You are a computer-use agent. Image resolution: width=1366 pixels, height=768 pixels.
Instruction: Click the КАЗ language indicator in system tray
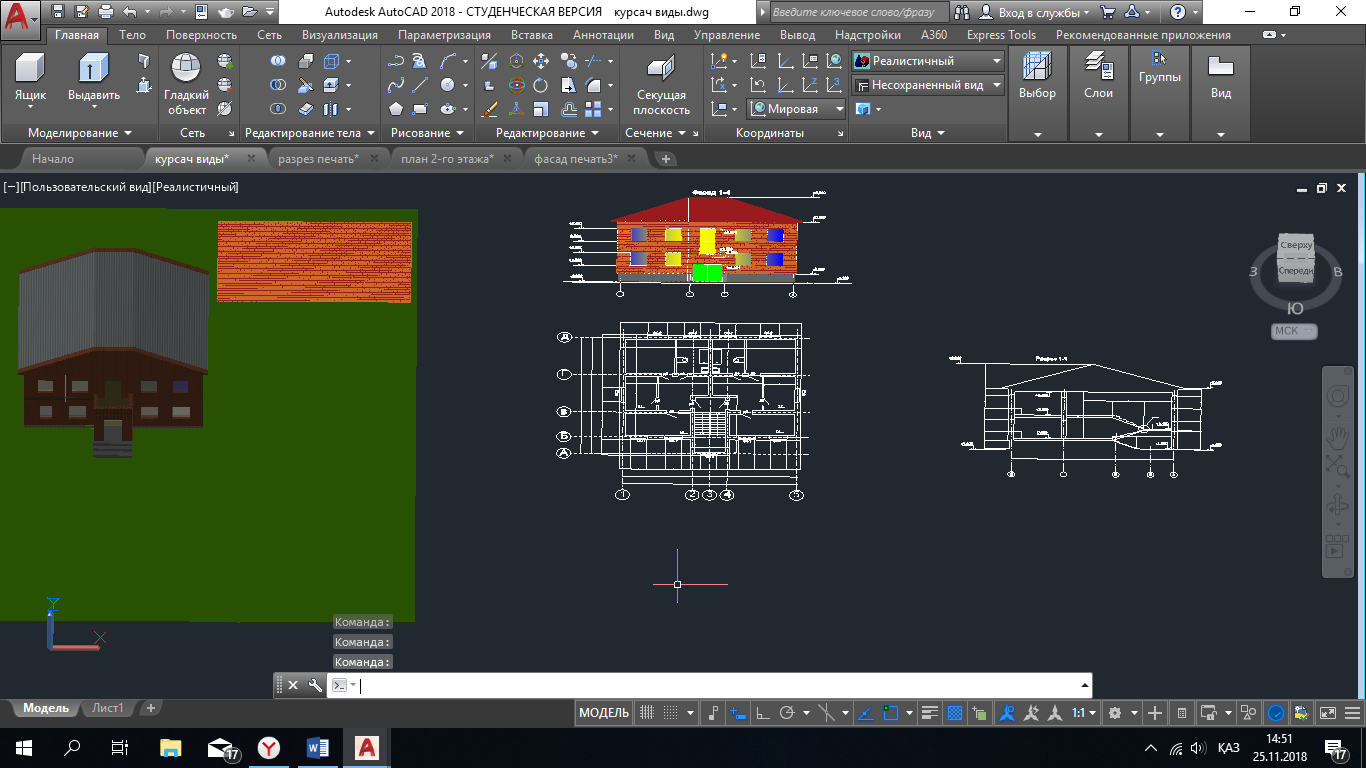[1229, 748]
